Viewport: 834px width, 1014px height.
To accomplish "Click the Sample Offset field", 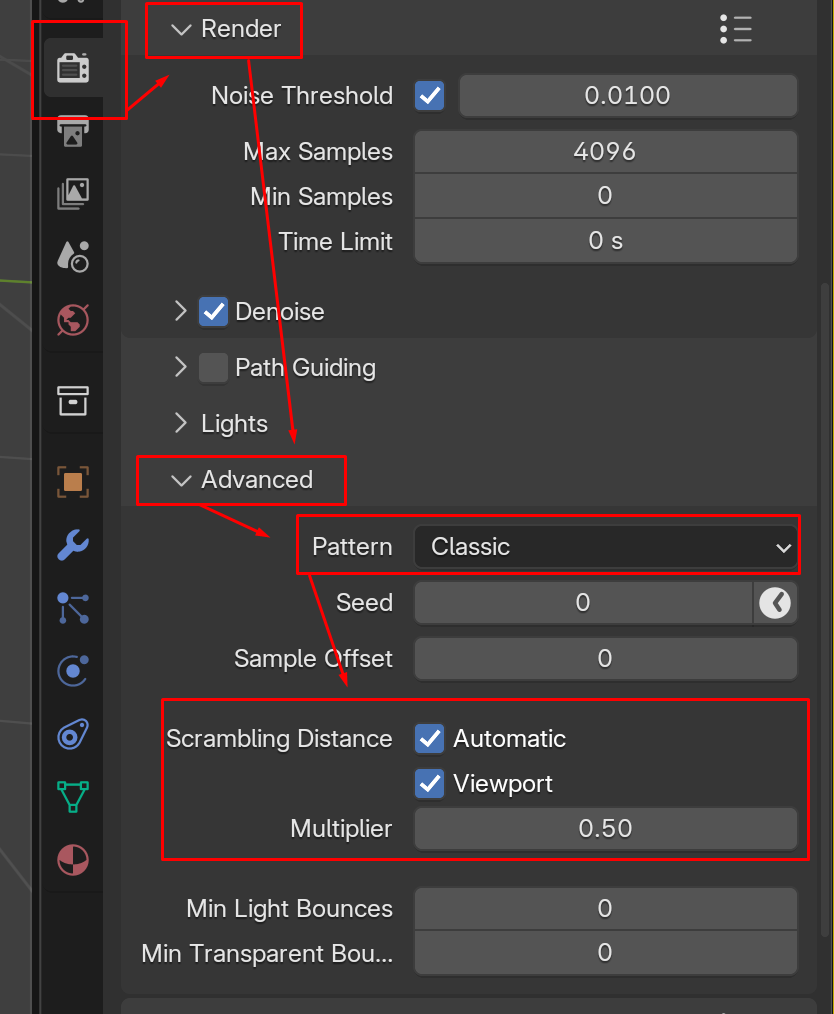I will (606, 659).
